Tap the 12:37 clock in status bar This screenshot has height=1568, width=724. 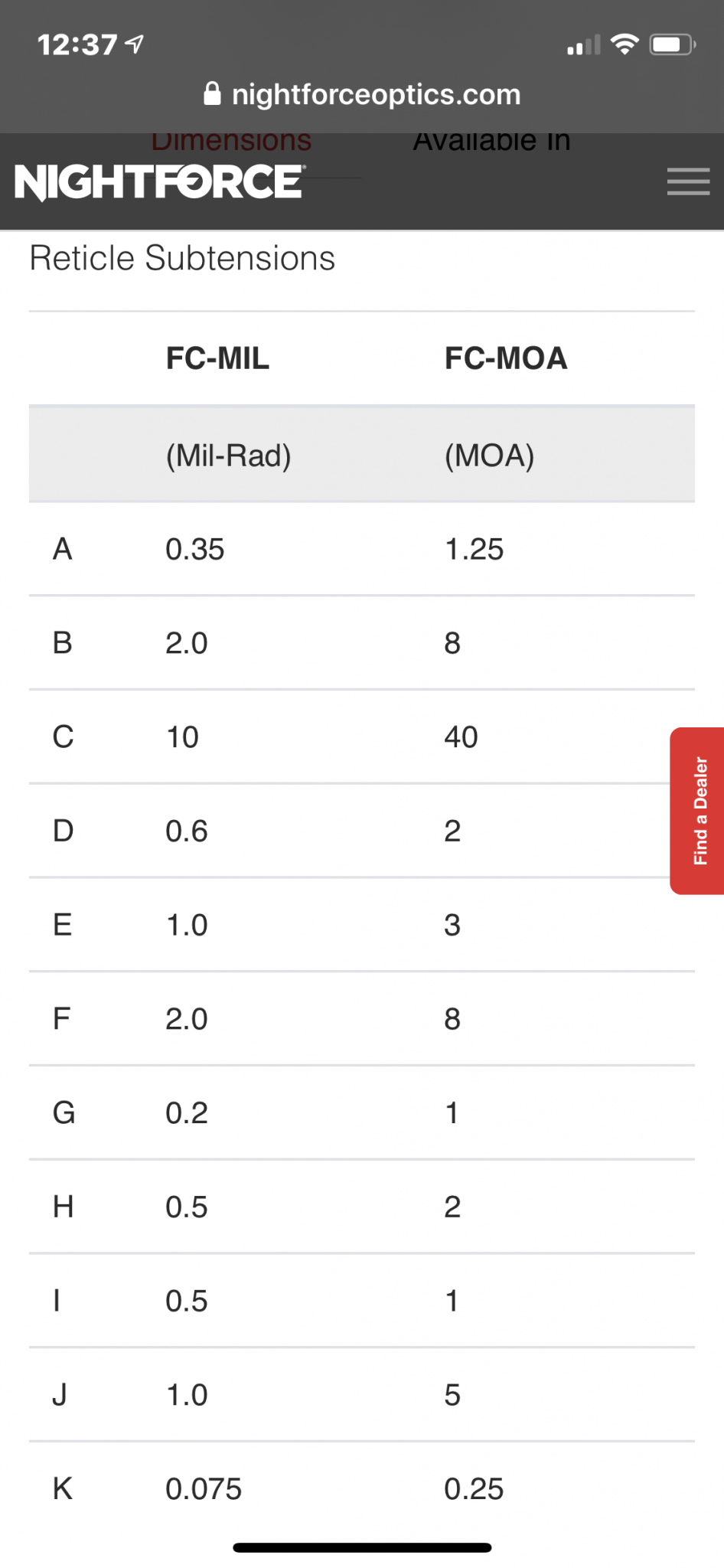pos(77,44)
